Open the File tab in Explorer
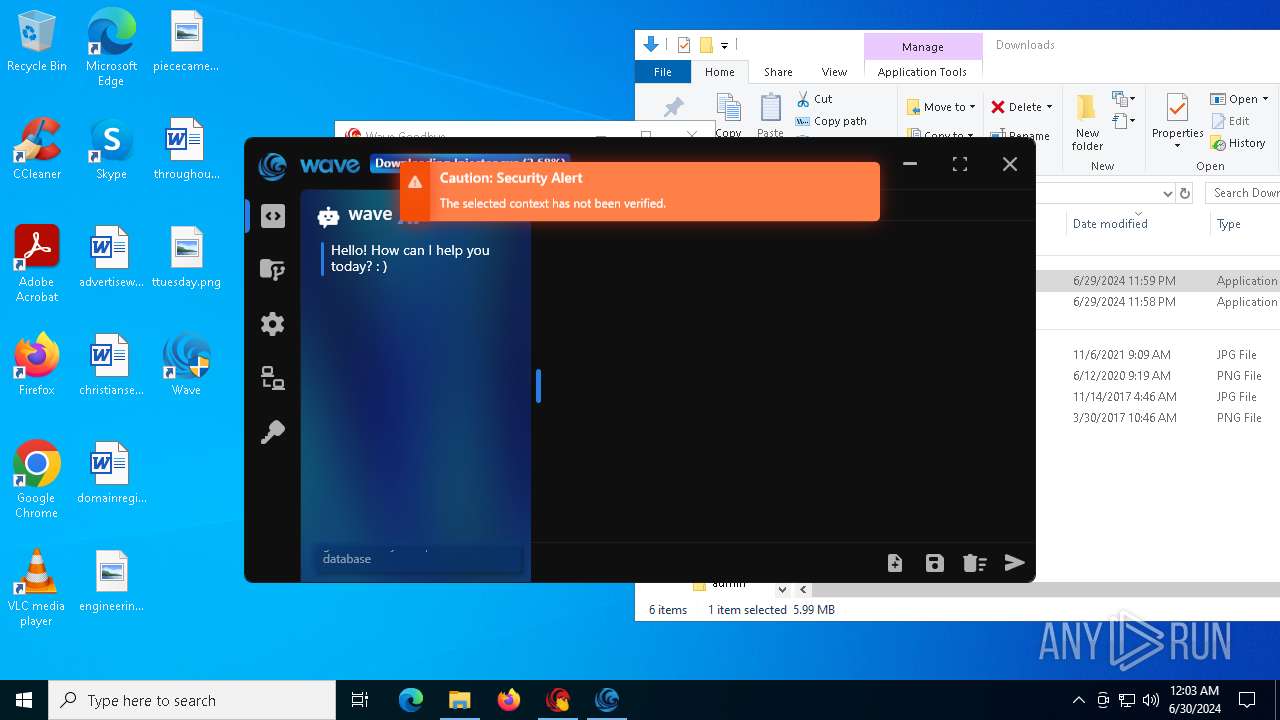 pos(662,72)
